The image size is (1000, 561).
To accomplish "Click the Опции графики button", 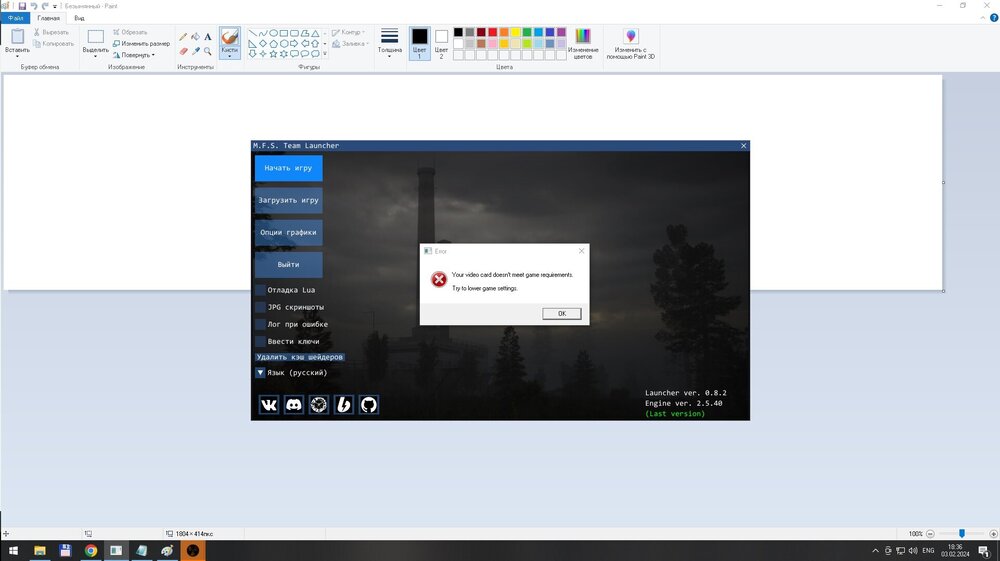I will point(288,233).
